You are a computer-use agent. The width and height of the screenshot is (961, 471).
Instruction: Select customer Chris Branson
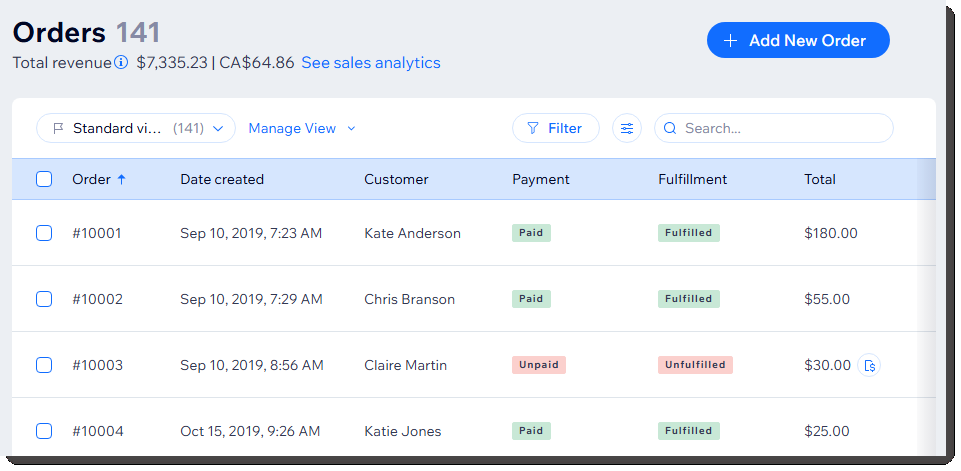(409, 299)
